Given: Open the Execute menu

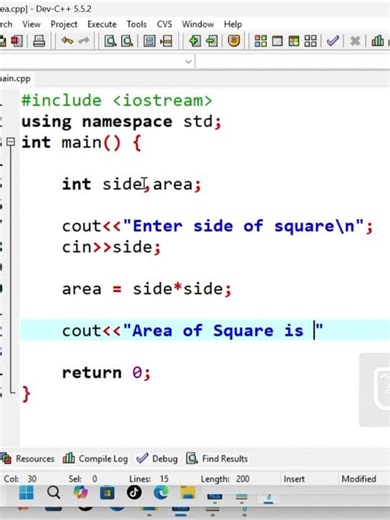Looking at the screenshot, I should click(x=102, y=24).
